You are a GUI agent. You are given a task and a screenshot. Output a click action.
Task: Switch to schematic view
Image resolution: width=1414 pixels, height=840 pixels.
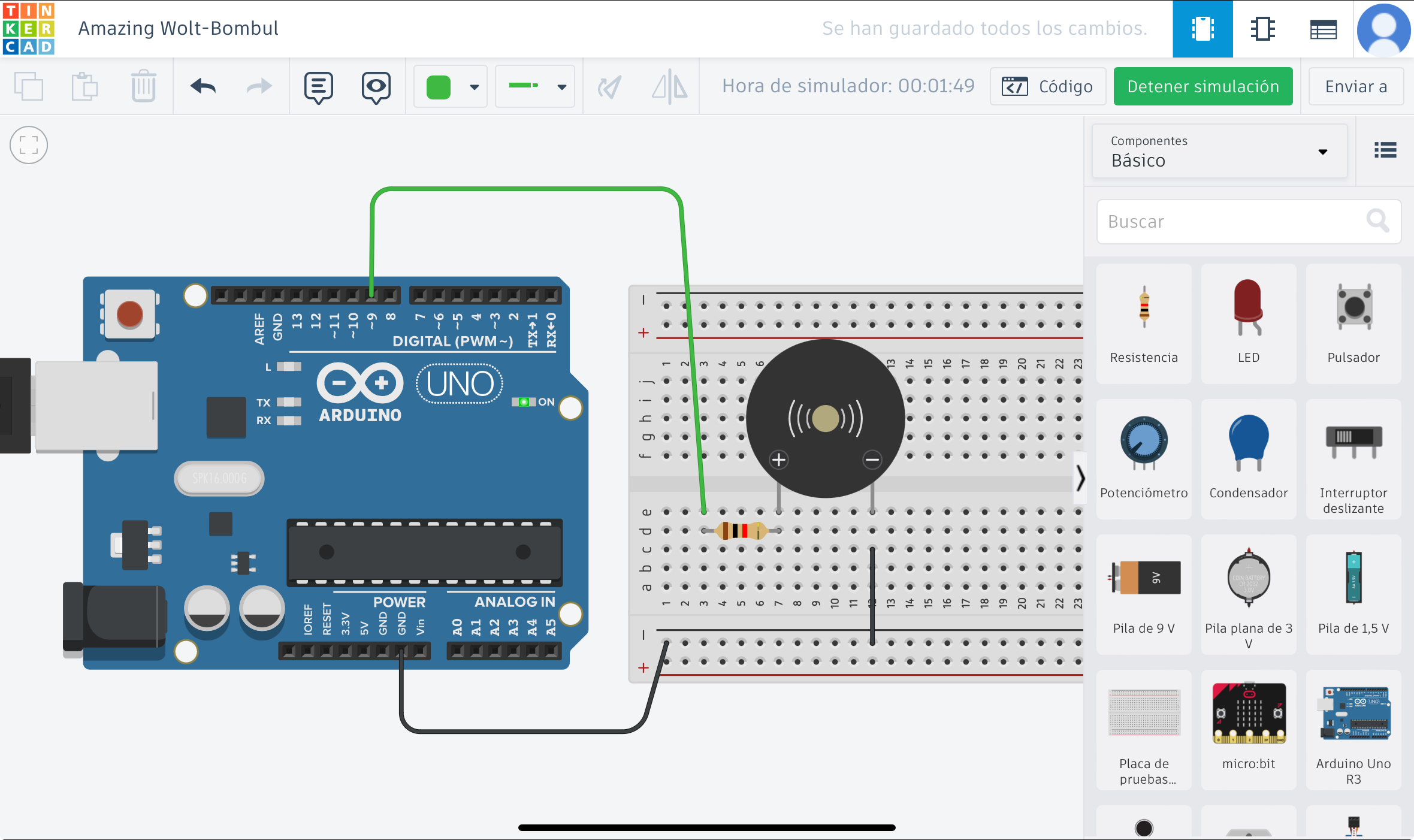click(x=1262, y=29)
